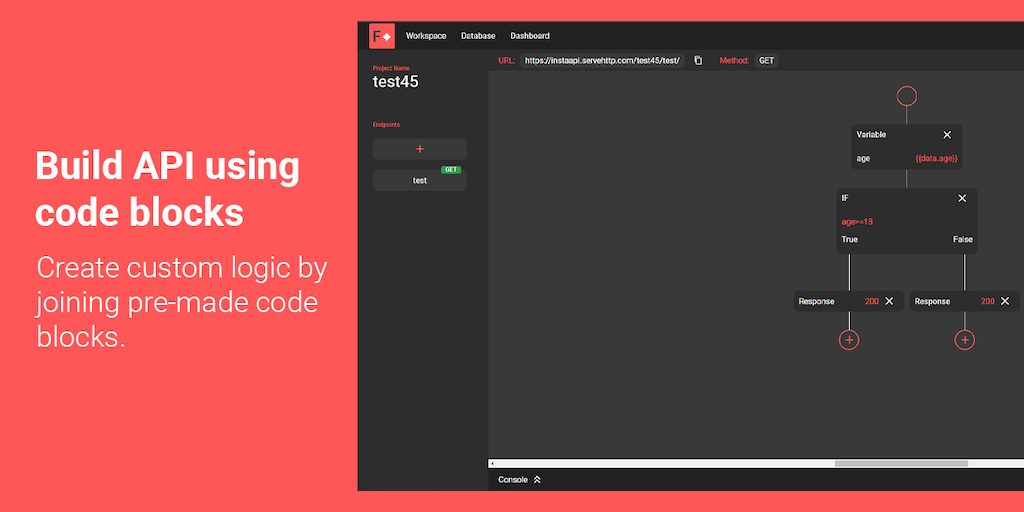Click the True branch label
Screen dimensions: 1024x512
pyautogui.click(x=850, y=240)
